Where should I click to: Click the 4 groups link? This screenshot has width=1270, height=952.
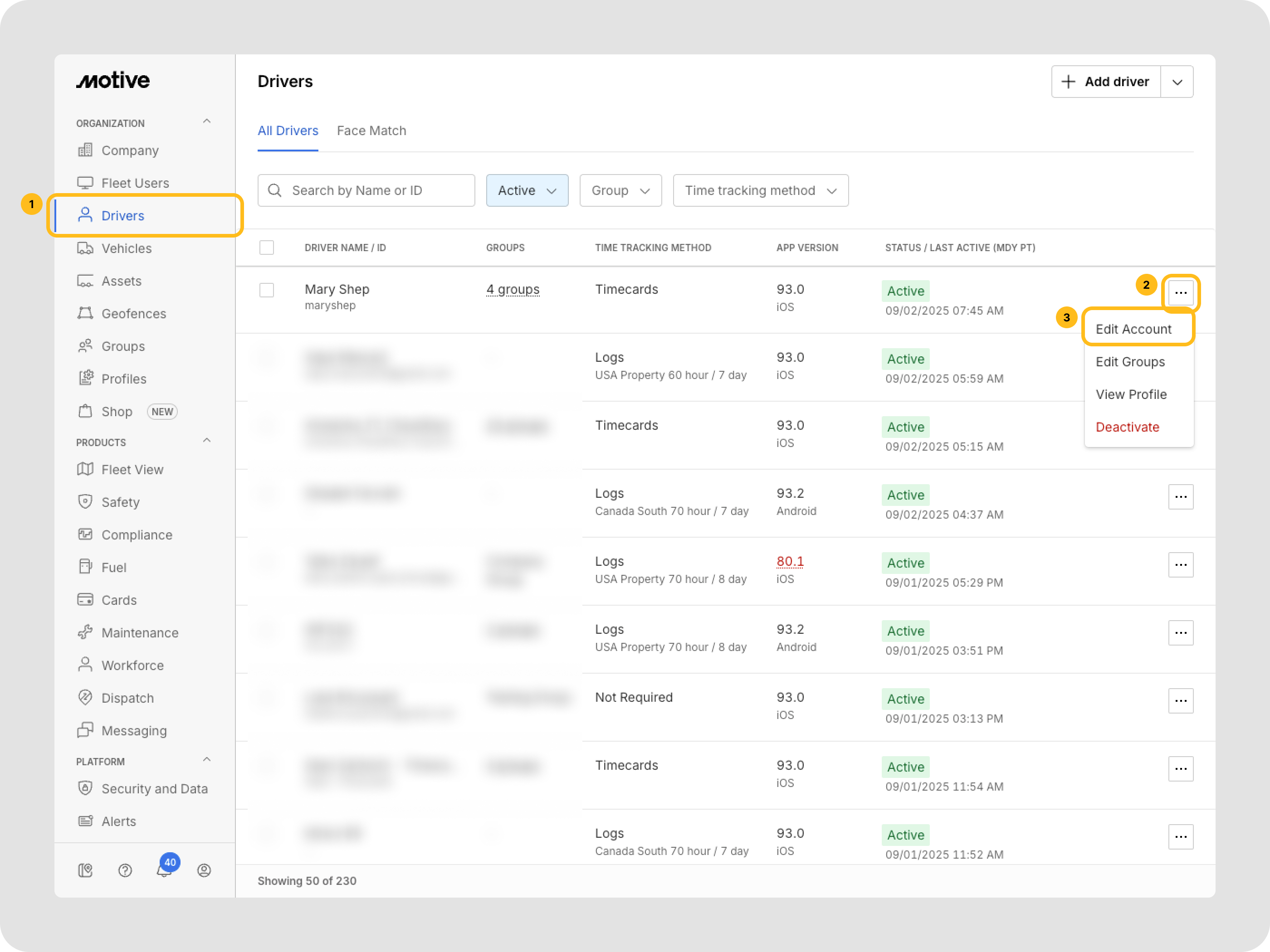click(x=513, y=290)
